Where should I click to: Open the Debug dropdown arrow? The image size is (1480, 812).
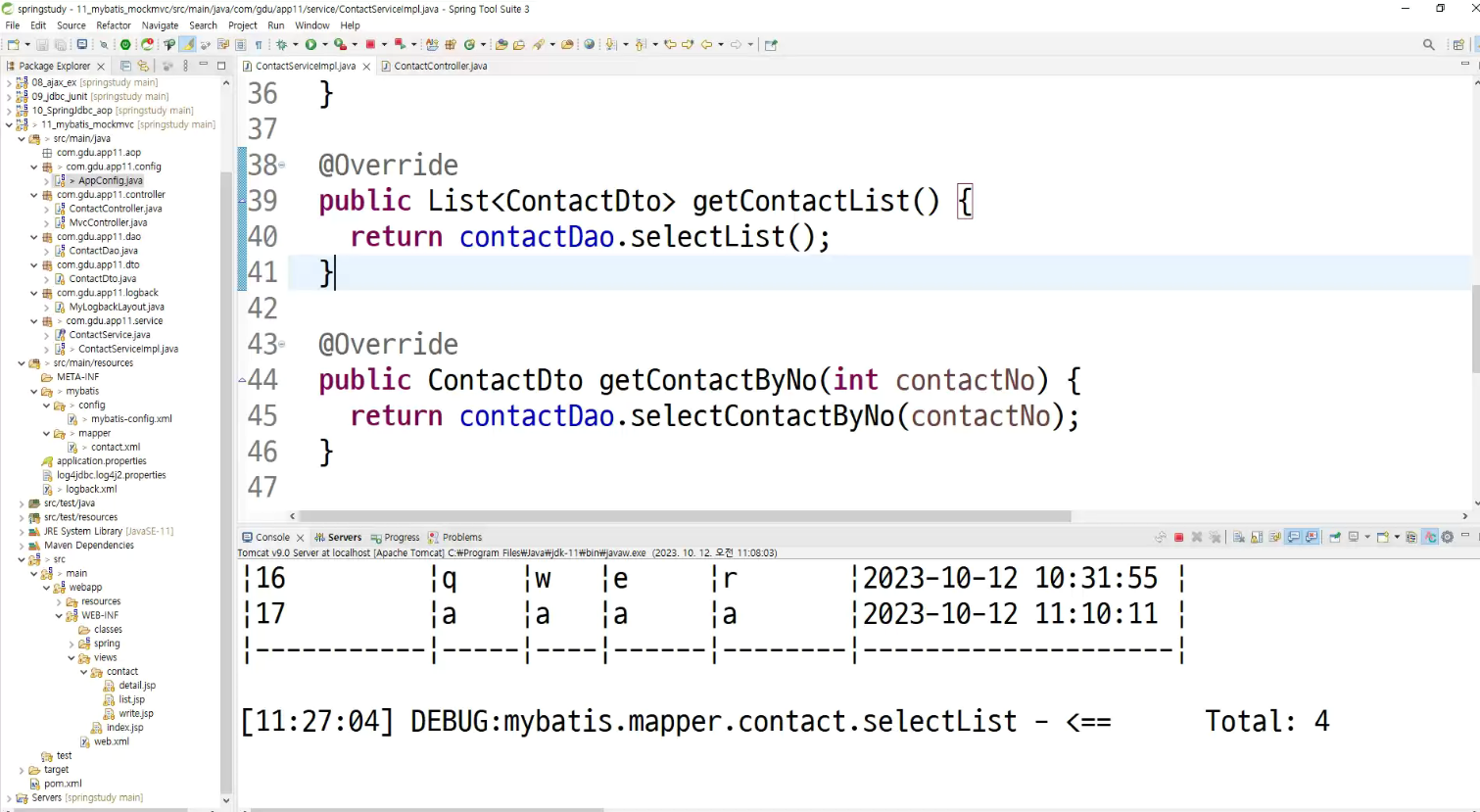(295, 44)
